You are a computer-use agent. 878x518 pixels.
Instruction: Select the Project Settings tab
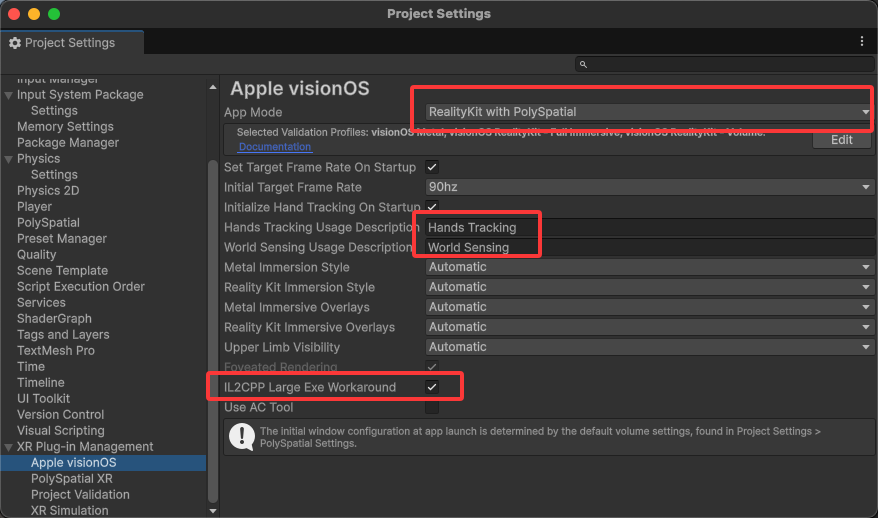[72, 43]
